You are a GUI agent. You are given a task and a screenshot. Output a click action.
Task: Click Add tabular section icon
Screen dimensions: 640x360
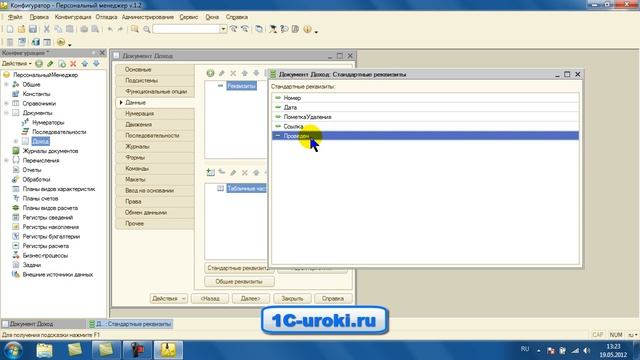point(210,172)
